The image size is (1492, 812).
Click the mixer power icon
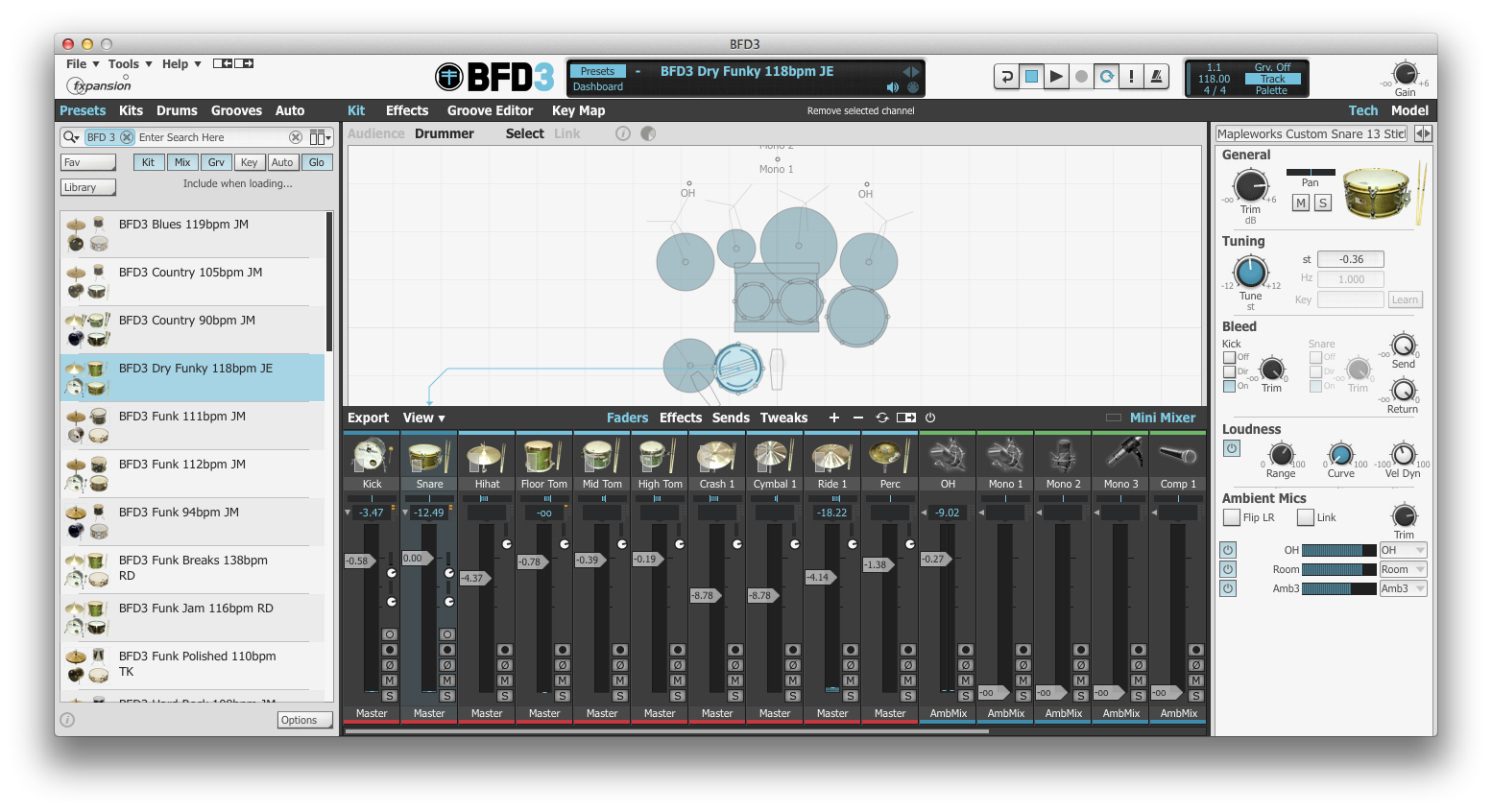point(930,418)
